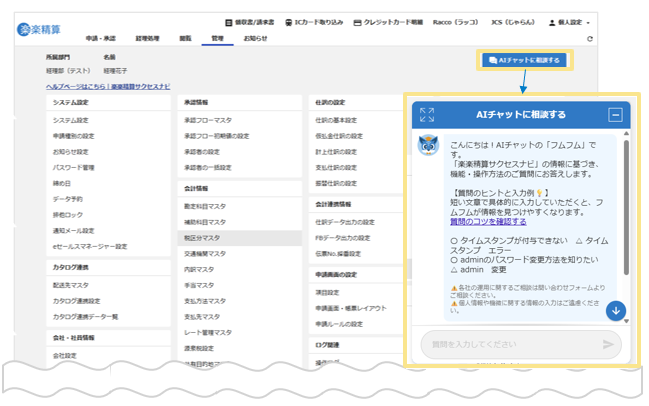Open システム設定 menu item
Screen dimensions: 649x406
tap(70, 120)
